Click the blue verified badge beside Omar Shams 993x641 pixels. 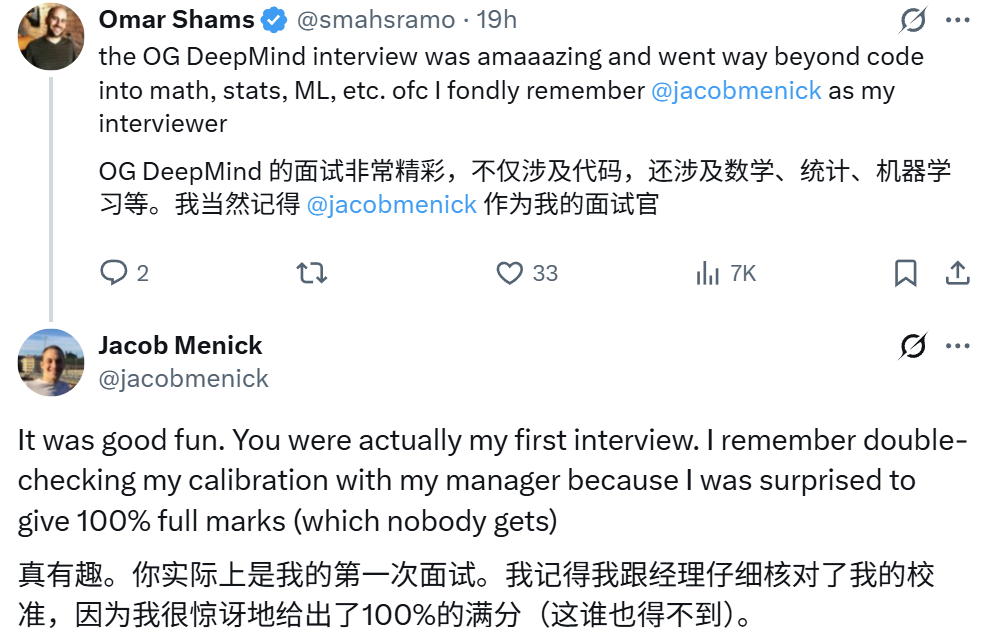point(273,20)
